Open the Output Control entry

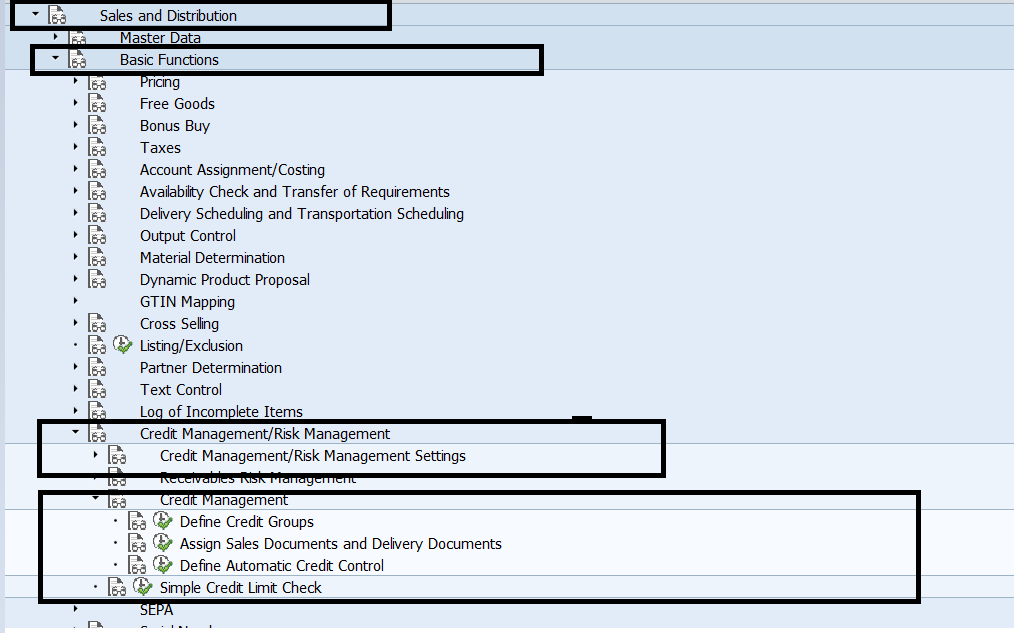[188, 236]
